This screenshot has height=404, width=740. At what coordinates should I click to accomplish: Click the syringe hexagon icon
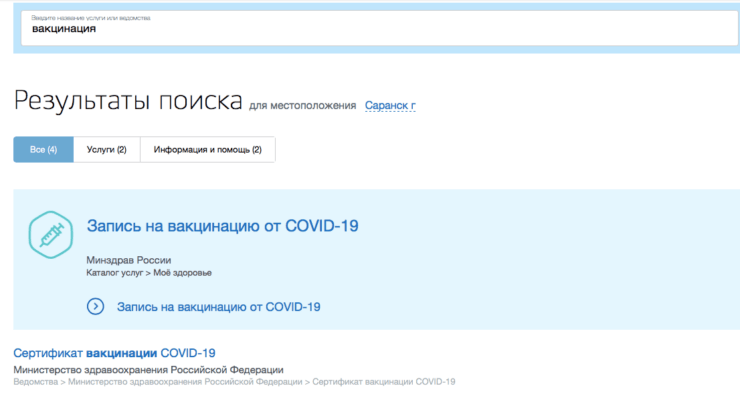(x=48, y=236)
